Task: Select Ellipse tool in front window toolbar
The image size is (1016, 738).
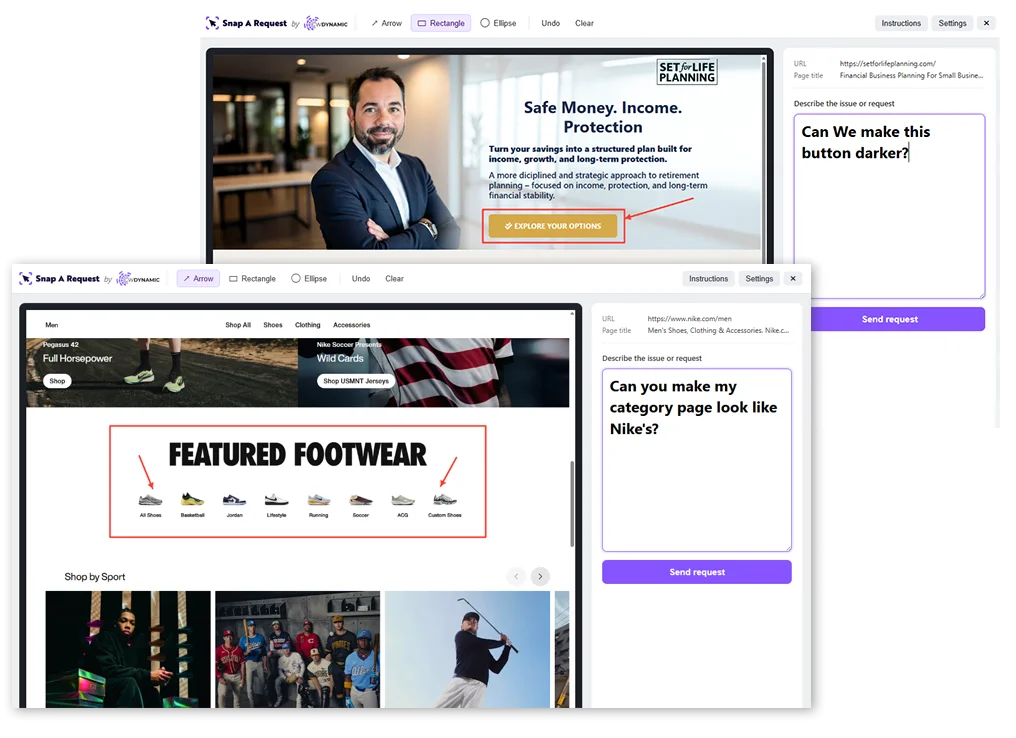Action: tap(309, 279)
